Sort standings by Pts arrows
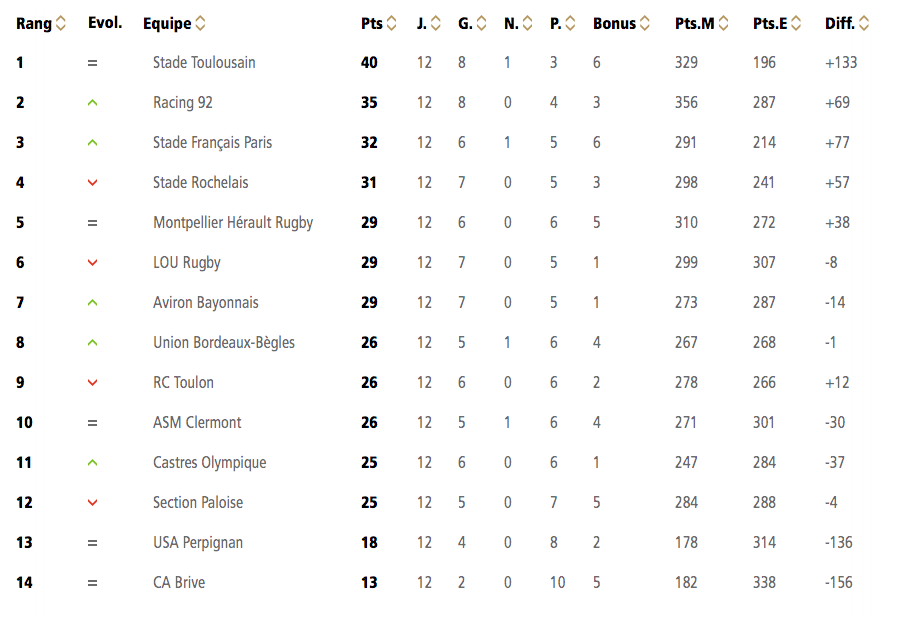897x621 pixels. pos(391,23)
